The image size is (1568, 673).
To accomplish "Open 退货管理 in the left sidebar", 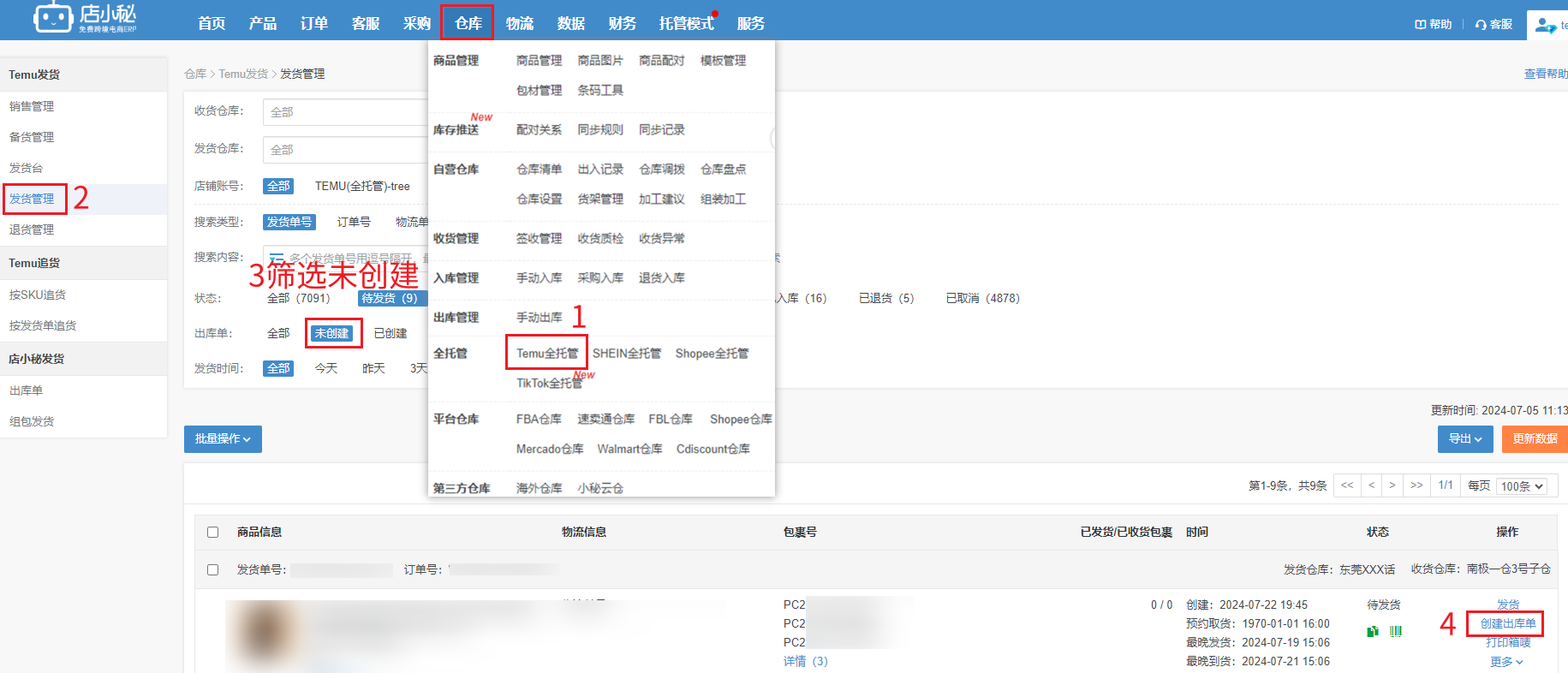I will (x=32, y=229).
